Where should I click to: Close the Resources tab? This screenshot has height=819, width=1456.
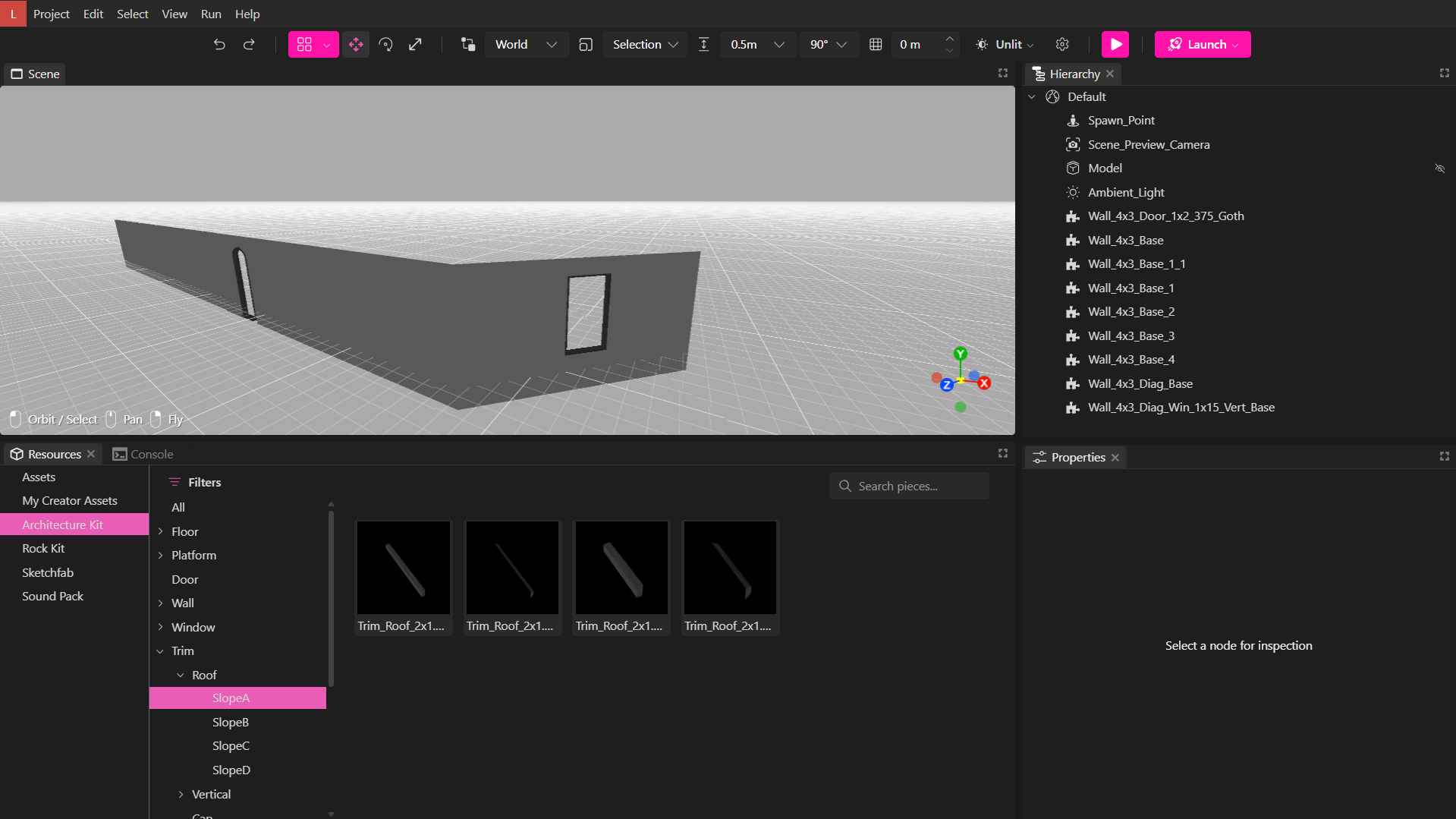point(91,454)
